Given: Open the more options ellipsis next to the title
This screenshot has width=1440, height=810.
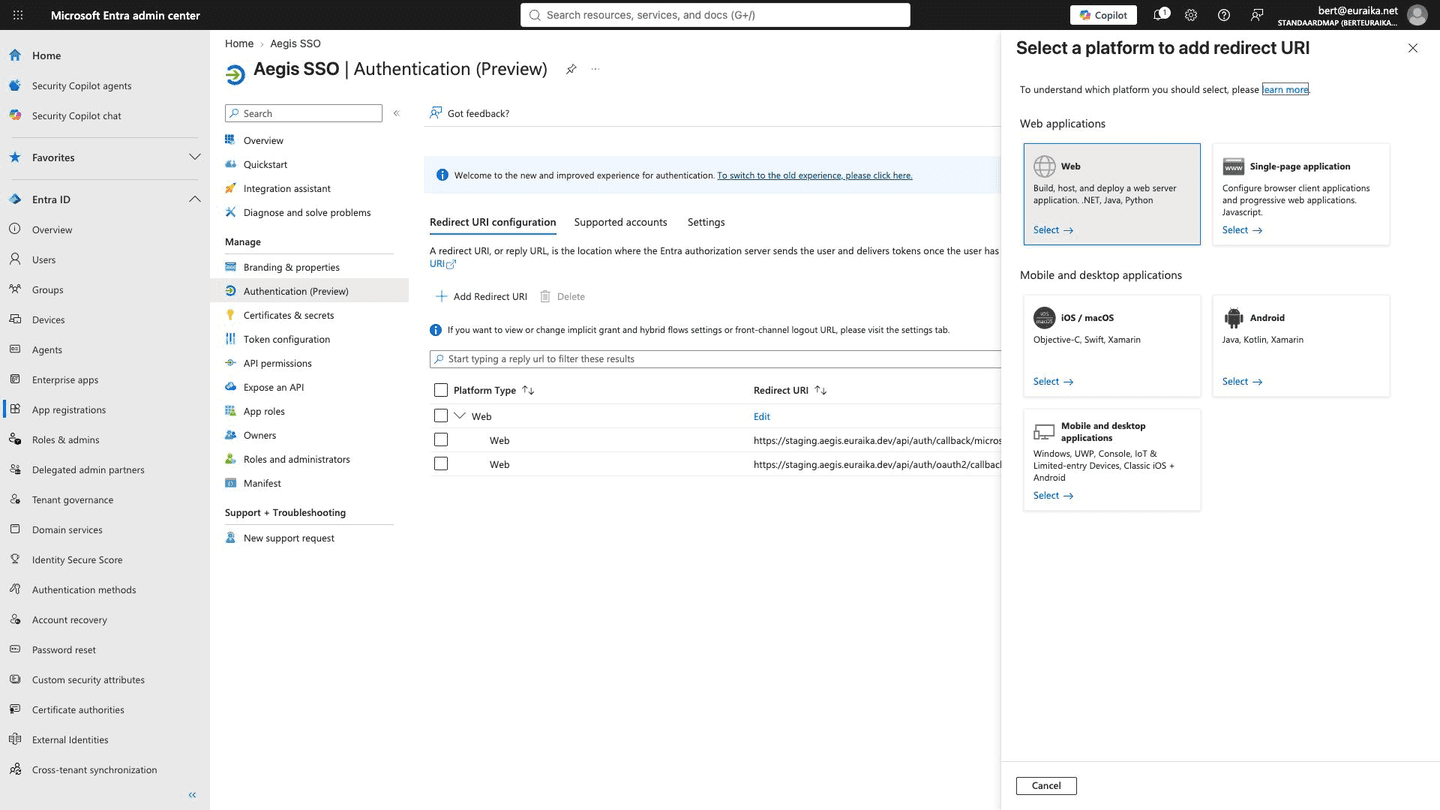Looking at the screenshot, I should point(595,69).
